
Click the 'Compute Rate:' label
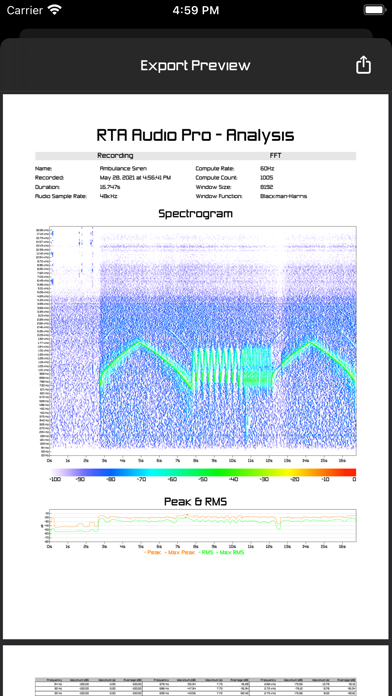pos(215,169)
